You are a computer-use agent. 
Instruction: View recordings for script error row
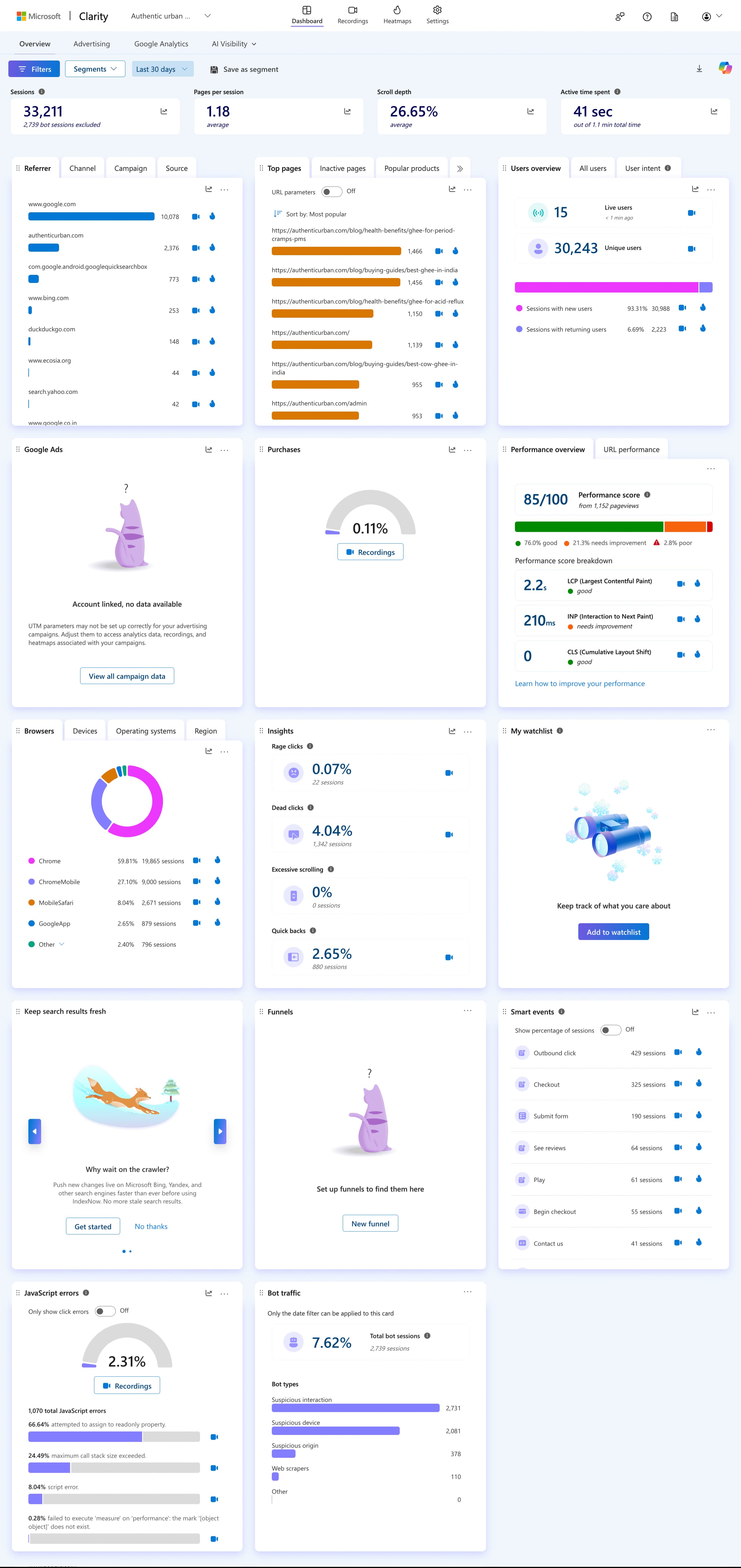(214, 1499)
